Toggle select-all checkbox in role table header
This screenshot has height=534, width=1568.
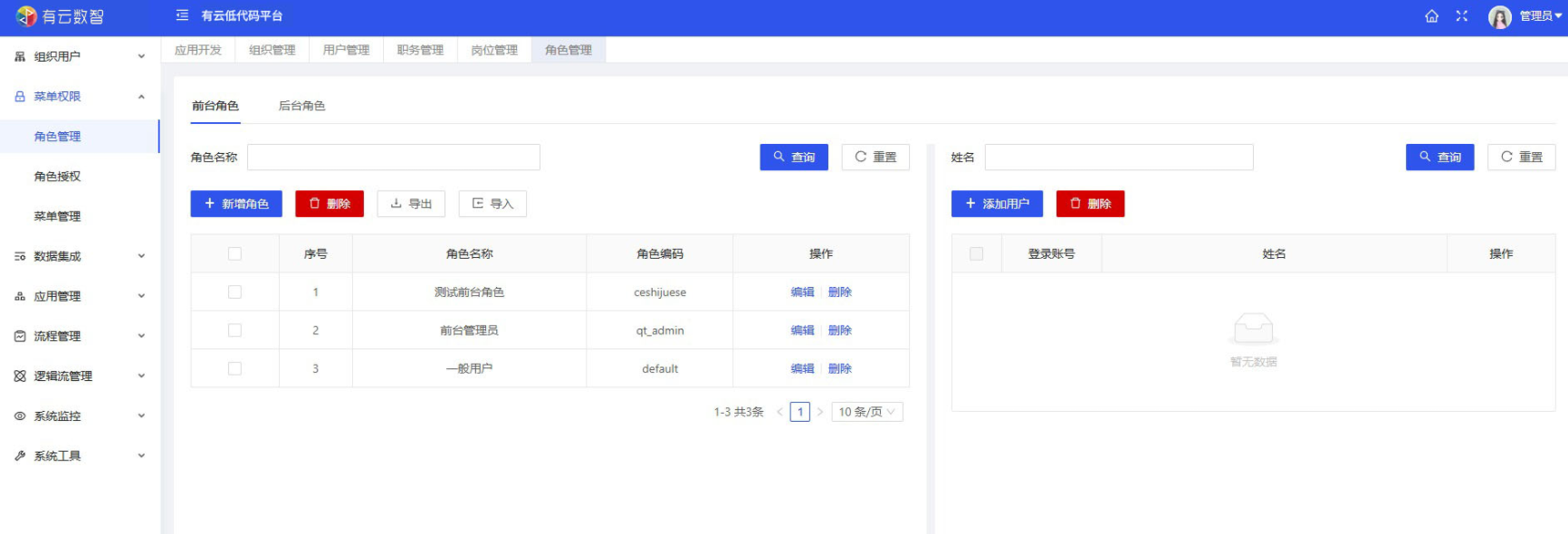[234, 254]
